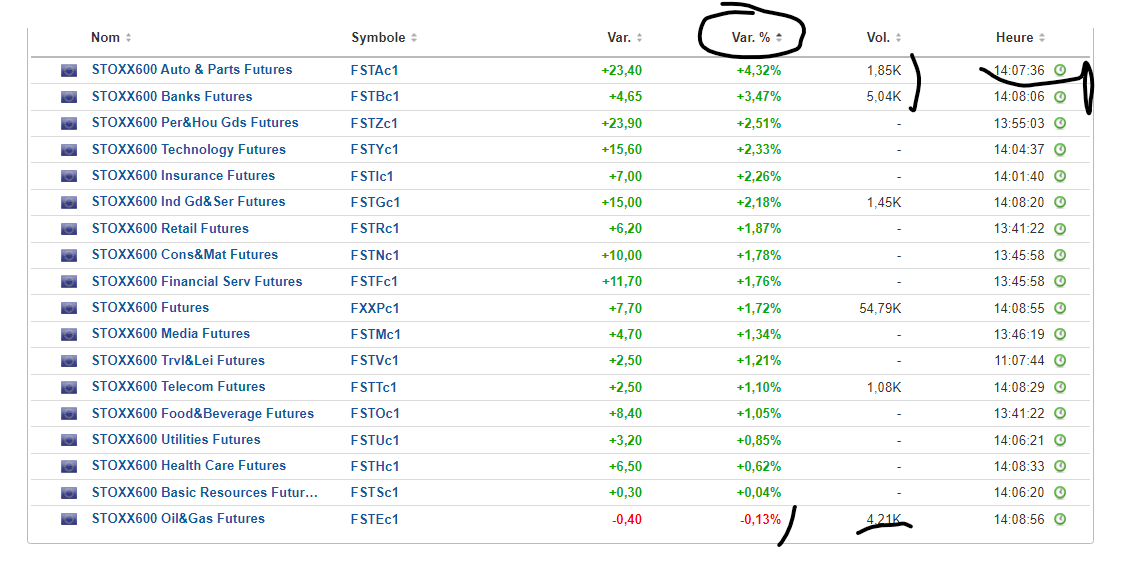Click the FXXPc1 symbol cell
The height and width of the screenshot is (570, 1140).
(373, 308)
